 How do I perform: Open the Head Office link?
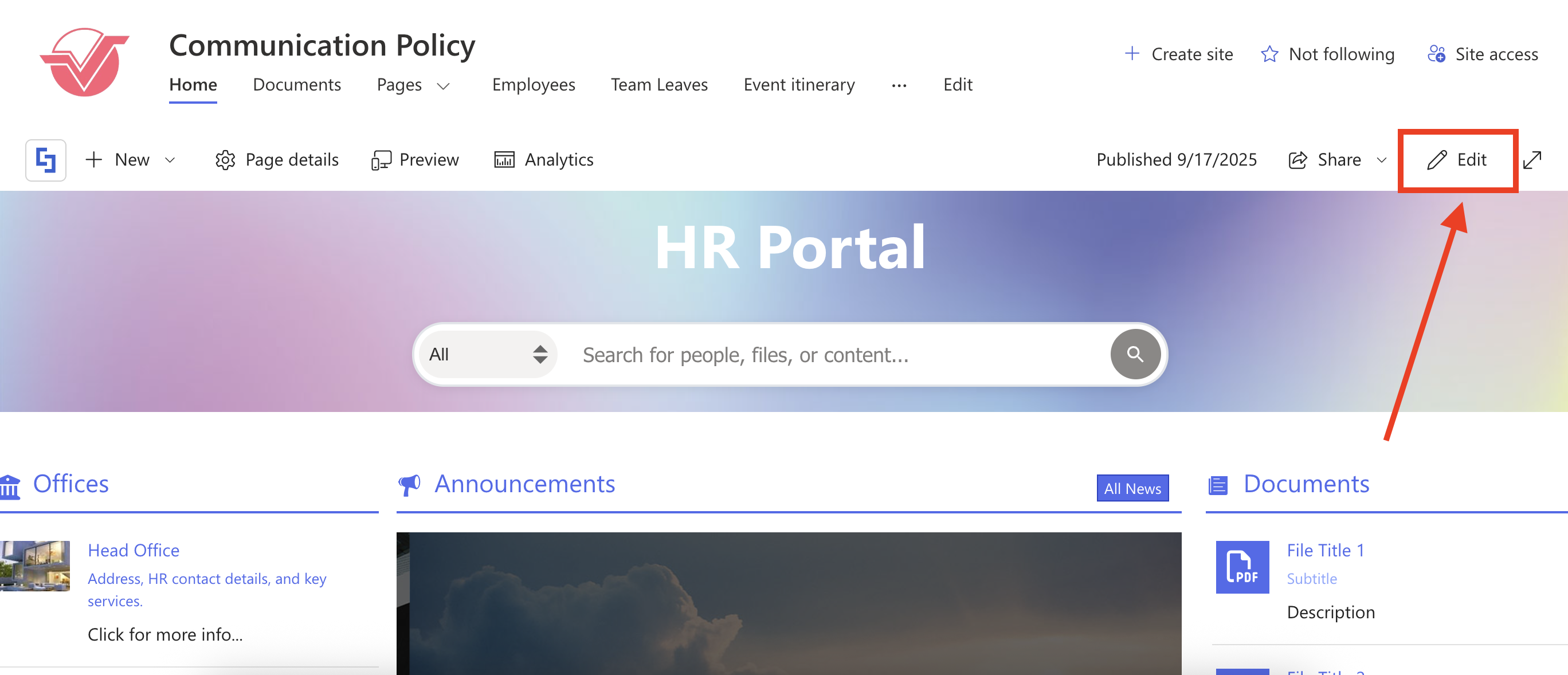[134, 550]
